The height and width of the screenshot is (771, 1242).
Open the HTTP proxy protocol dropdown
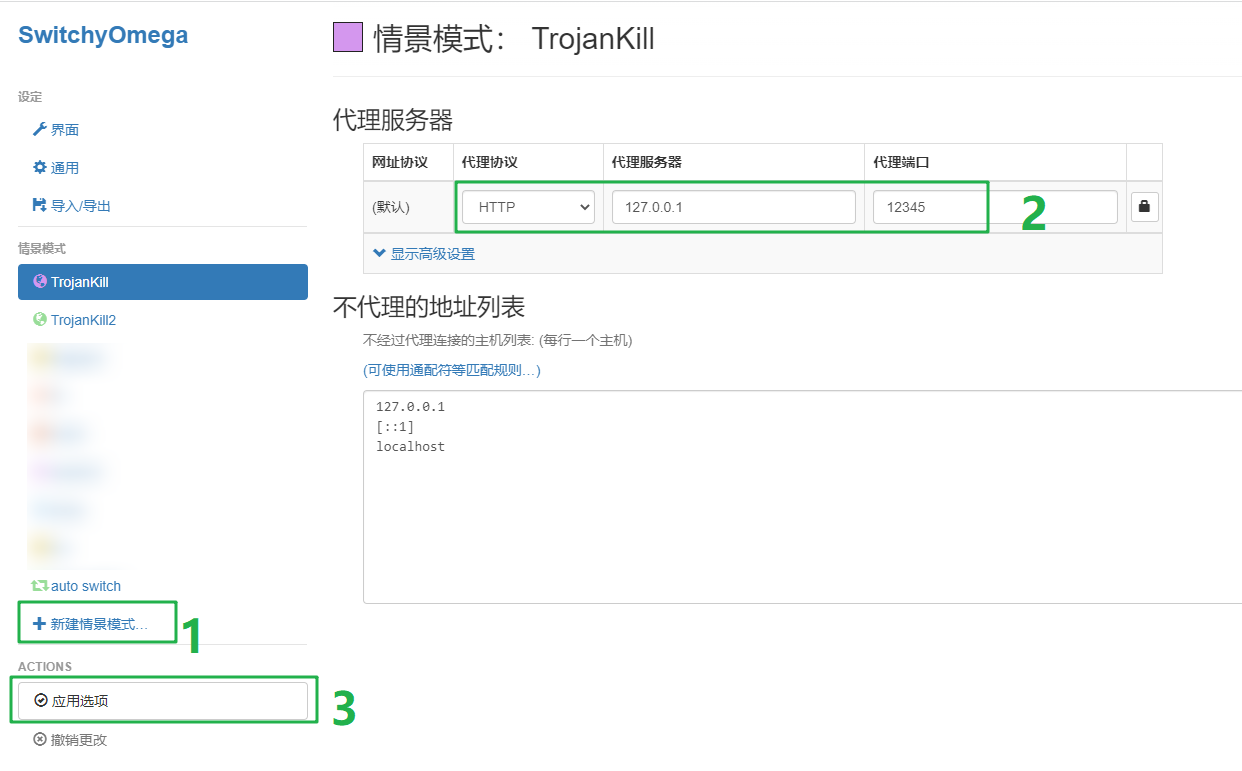528,207
